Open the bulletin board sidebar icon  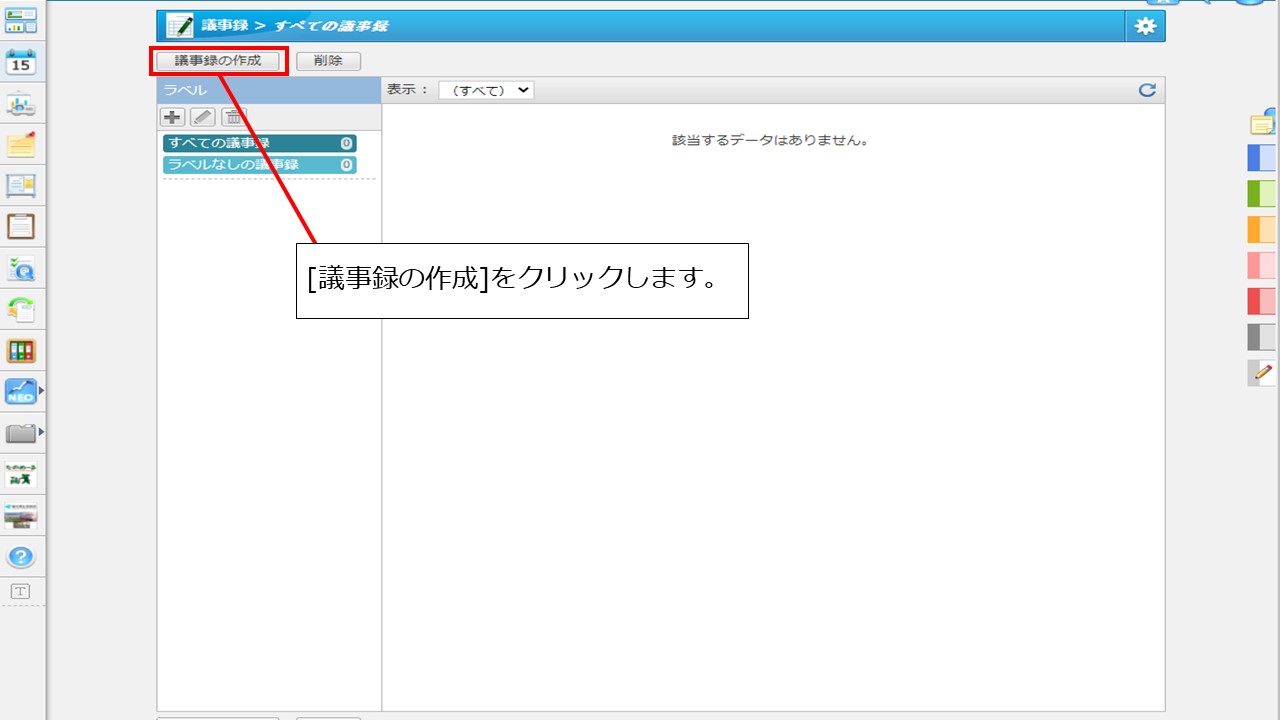(21, 186)
